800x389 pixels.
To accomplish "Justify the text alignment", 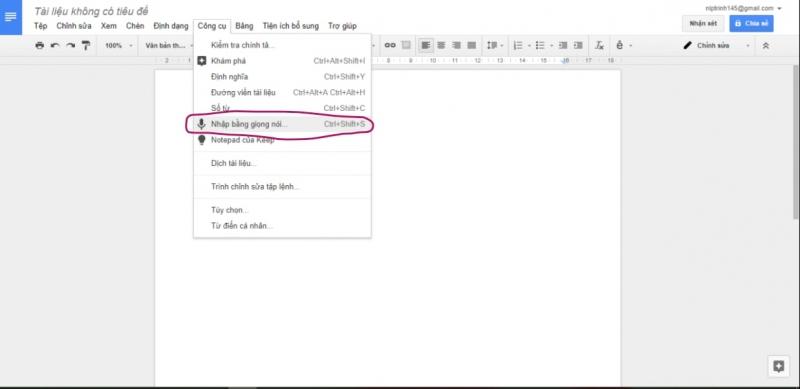I will tap(472, 45).
